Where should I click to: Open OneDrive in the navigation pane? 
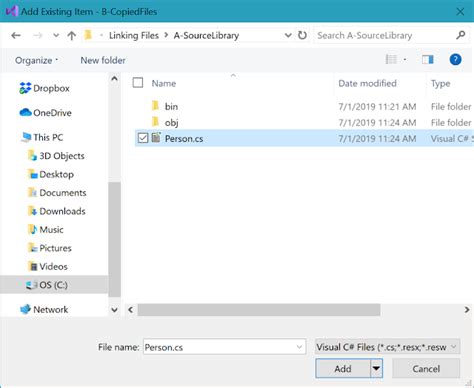click(45, 113)
